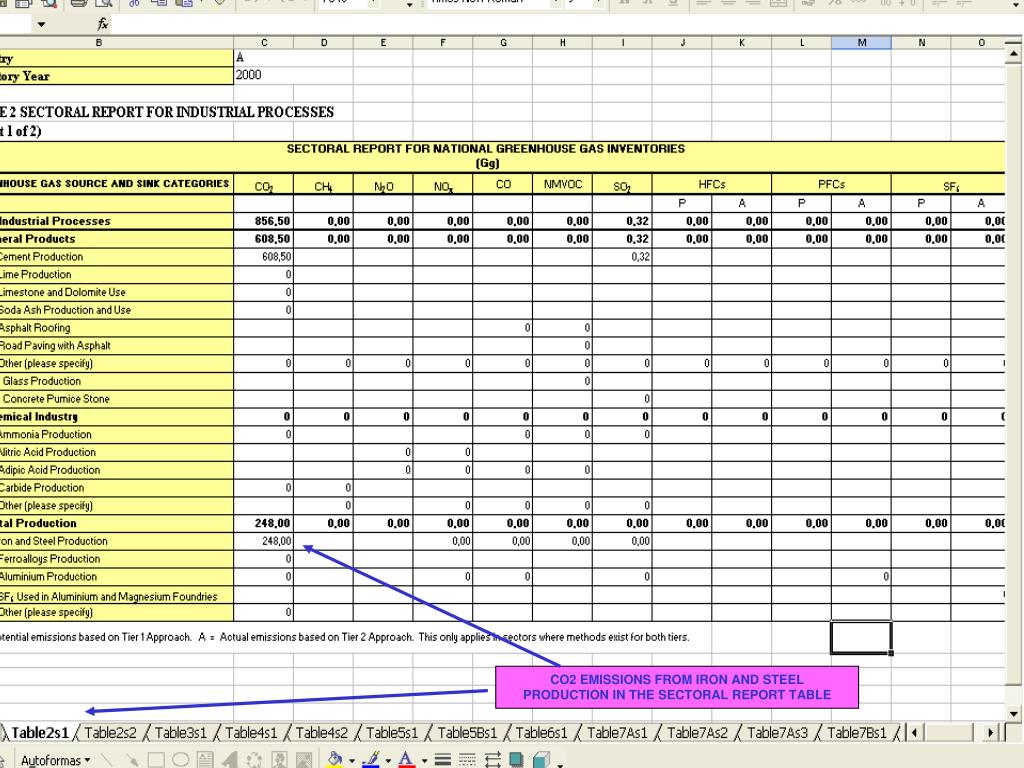Viewport: 1024px width, 768px height.
Task: Open the Autoformas menu
Action: 55,760
